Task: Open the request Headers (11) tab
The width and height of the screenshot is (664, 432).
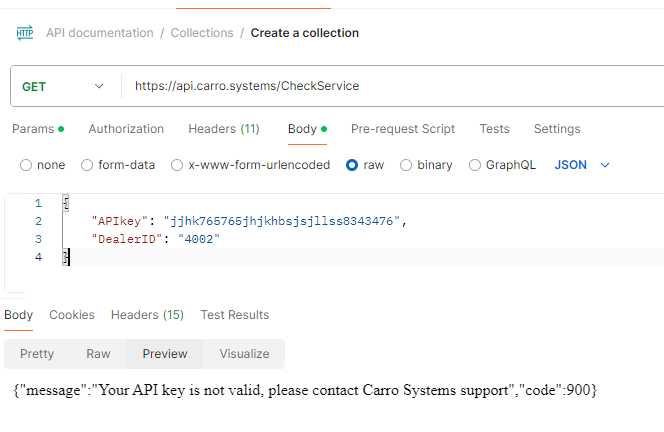Action: pos(223,129)
